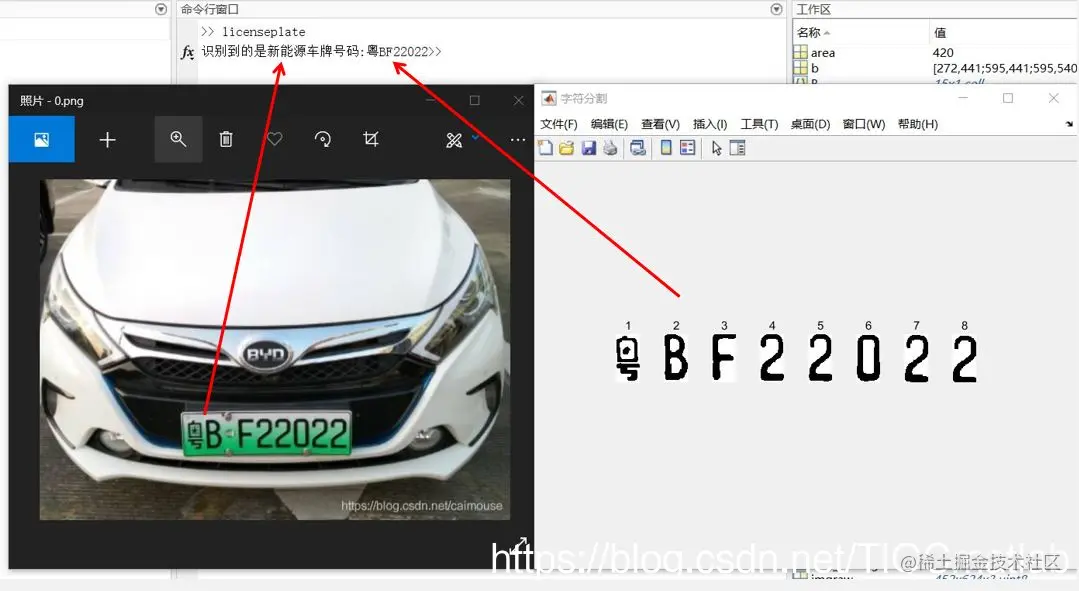
Task: Click the fx function browser icon
Action: tap(187, 52)
